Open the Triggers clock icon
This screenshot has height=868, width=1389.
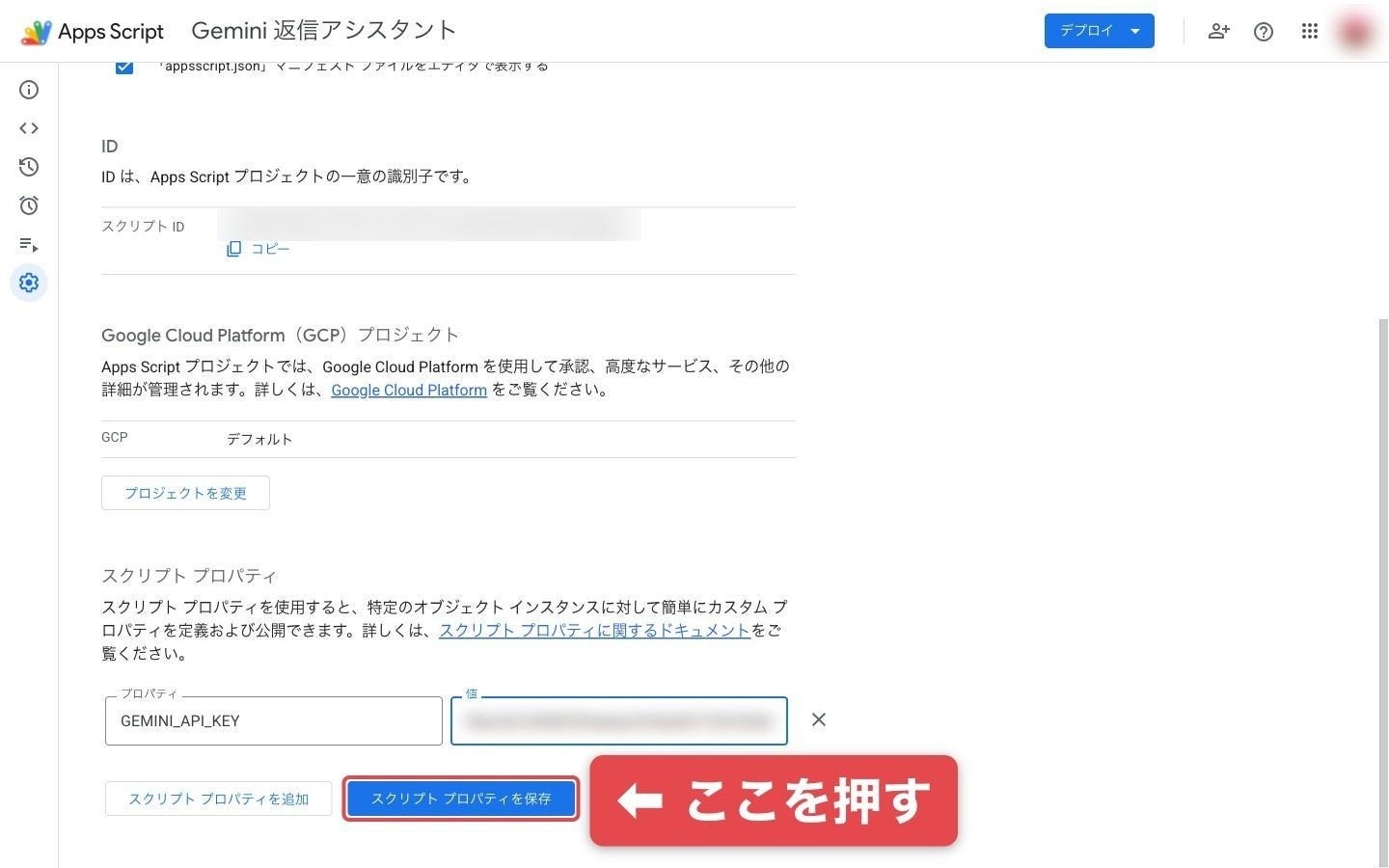click(x=29, y=205)
